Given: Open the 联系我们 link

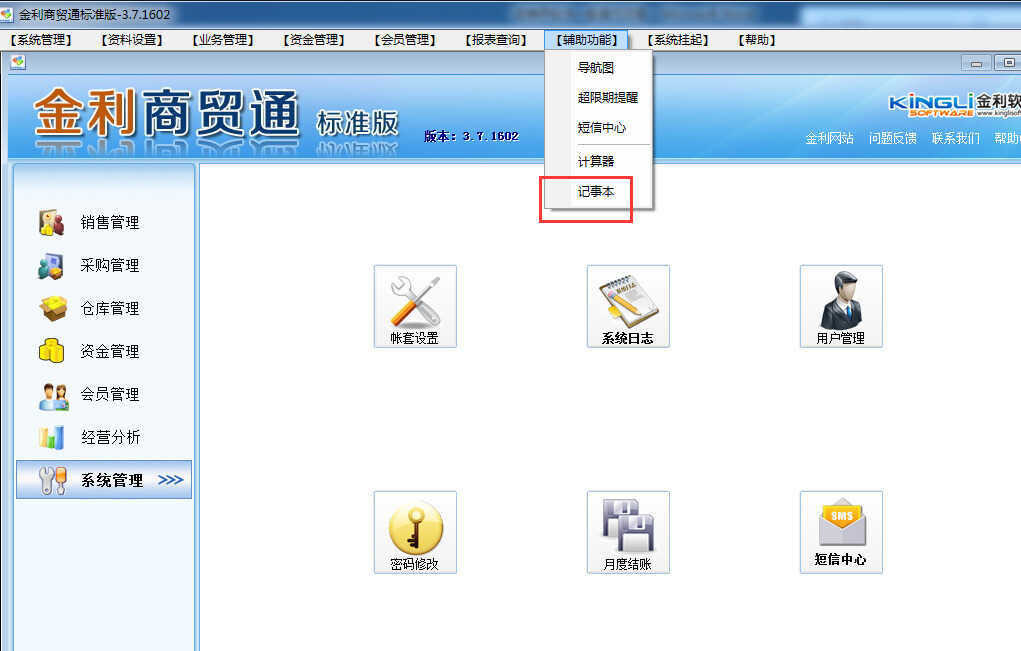Looking at the screenshot, I should tap(955, 138).
